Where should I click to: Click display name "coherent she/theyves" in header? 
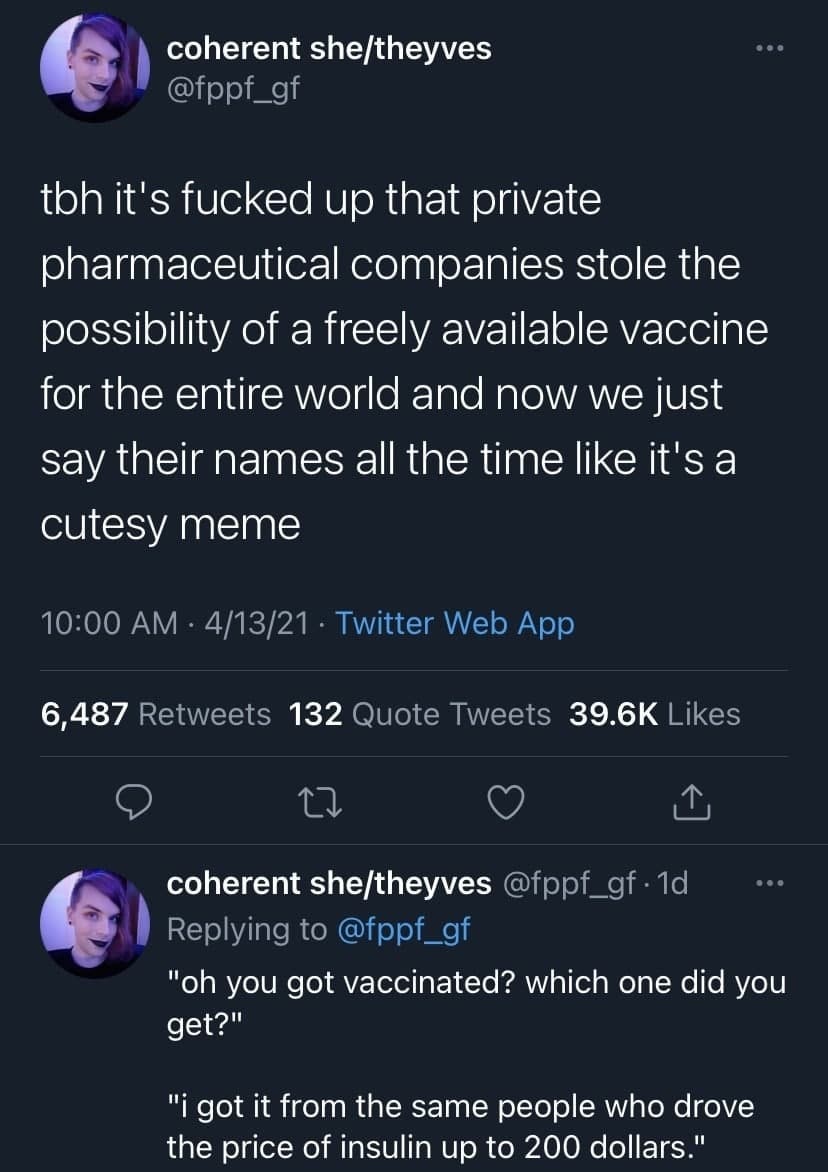[x=328, y=47]
